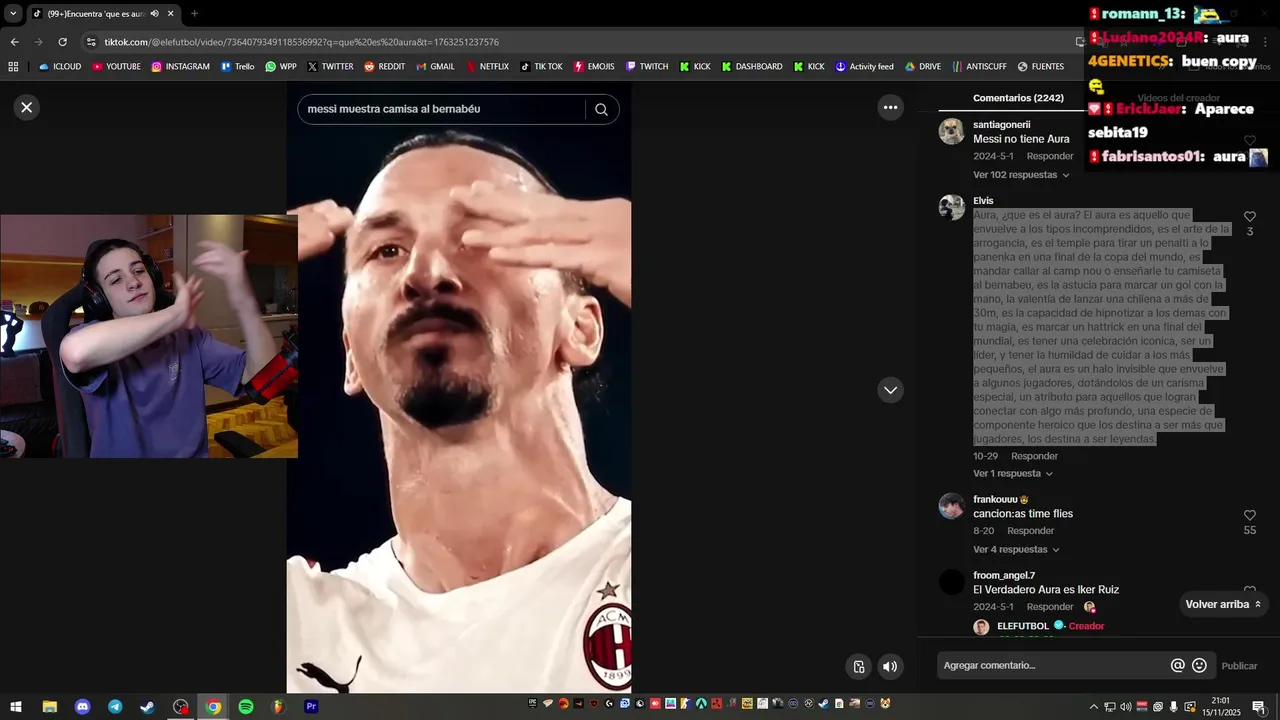This screenshot has height=720, width=1280.
Task: Open the GMAIL bookmark
Action: (x=435, y=67)
